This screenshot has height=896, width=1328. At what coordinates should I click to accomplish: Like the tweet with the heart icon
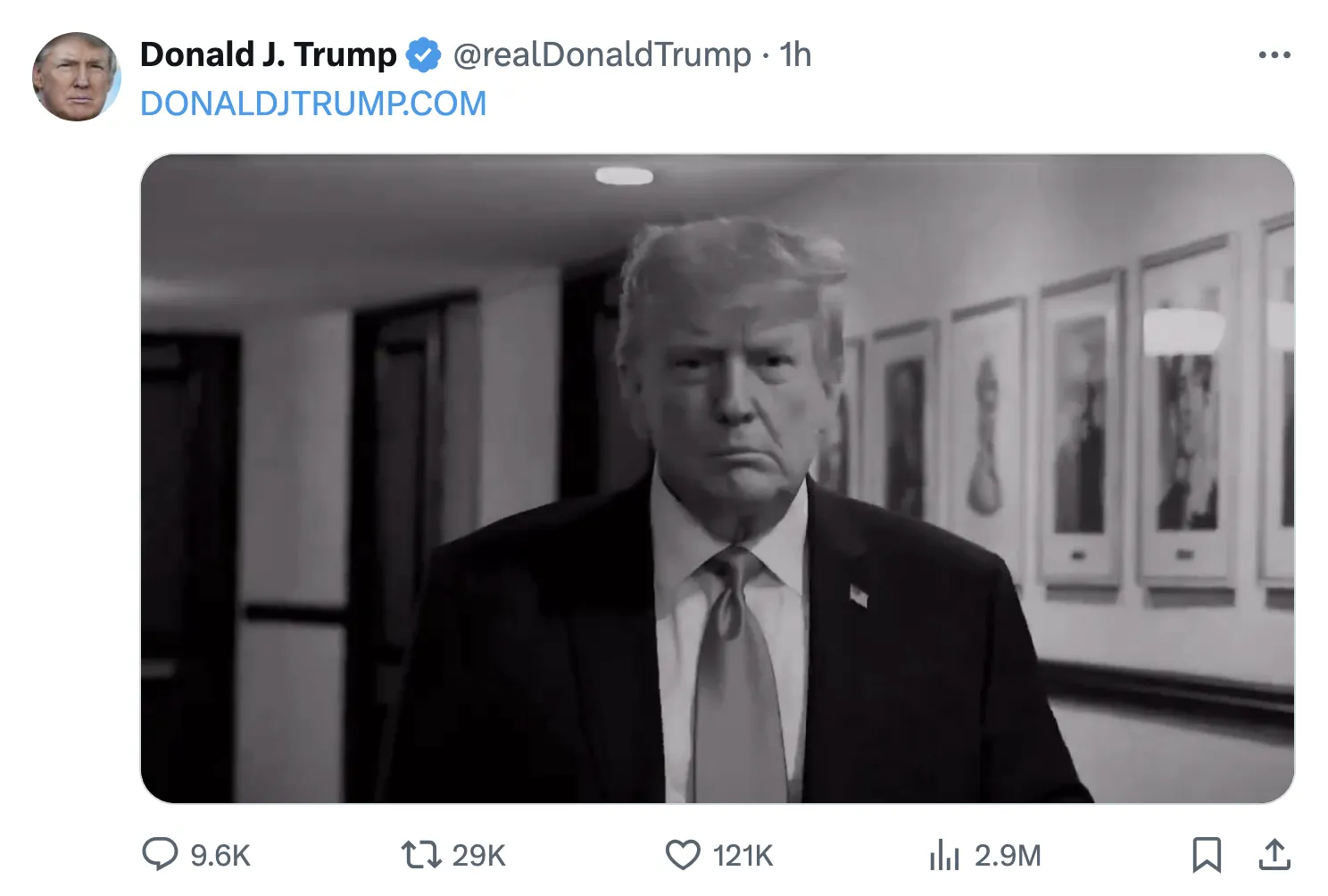point(683,854)
